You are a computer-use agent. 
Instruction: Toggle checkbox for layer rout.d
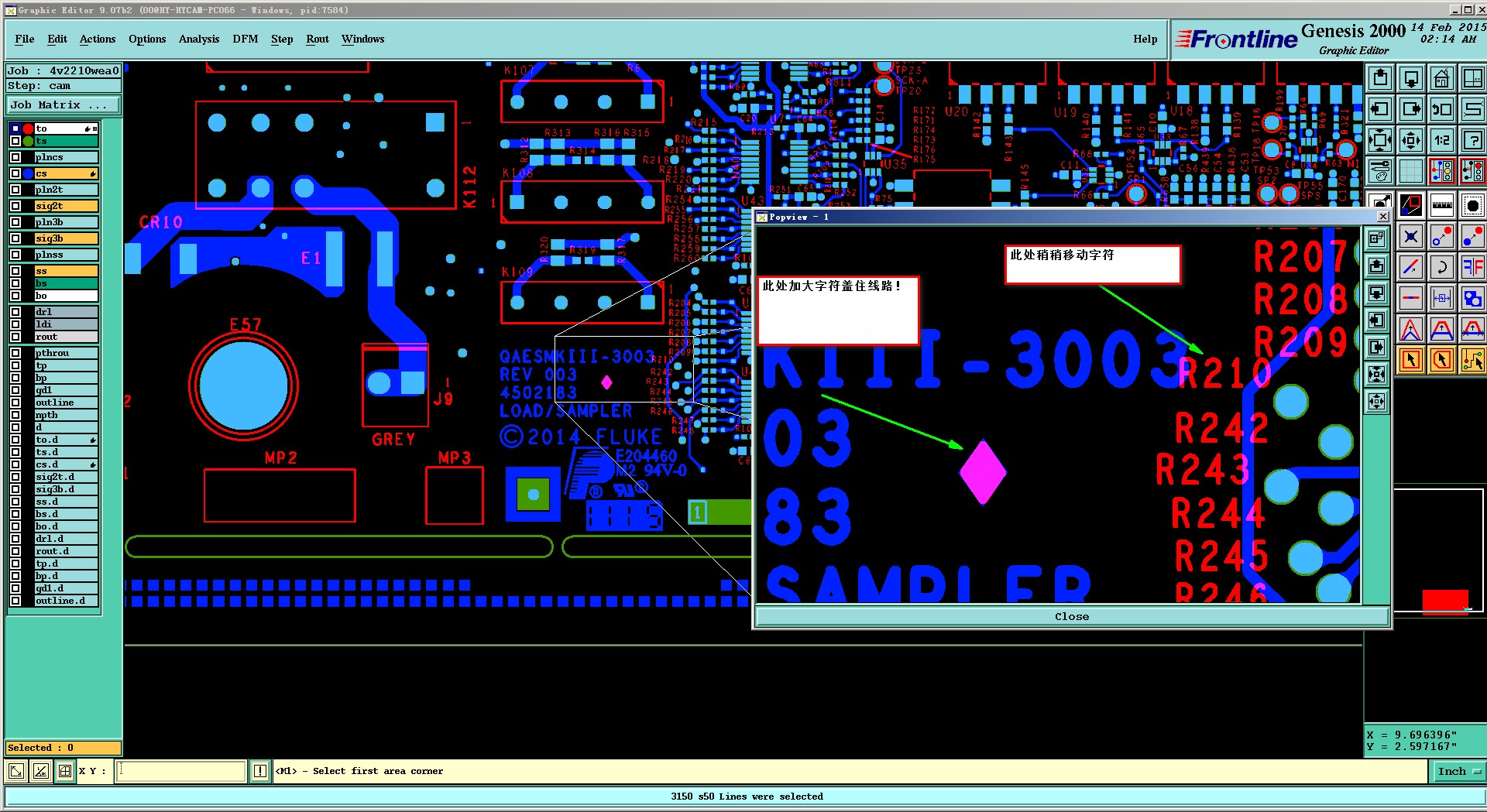point(15,551)
